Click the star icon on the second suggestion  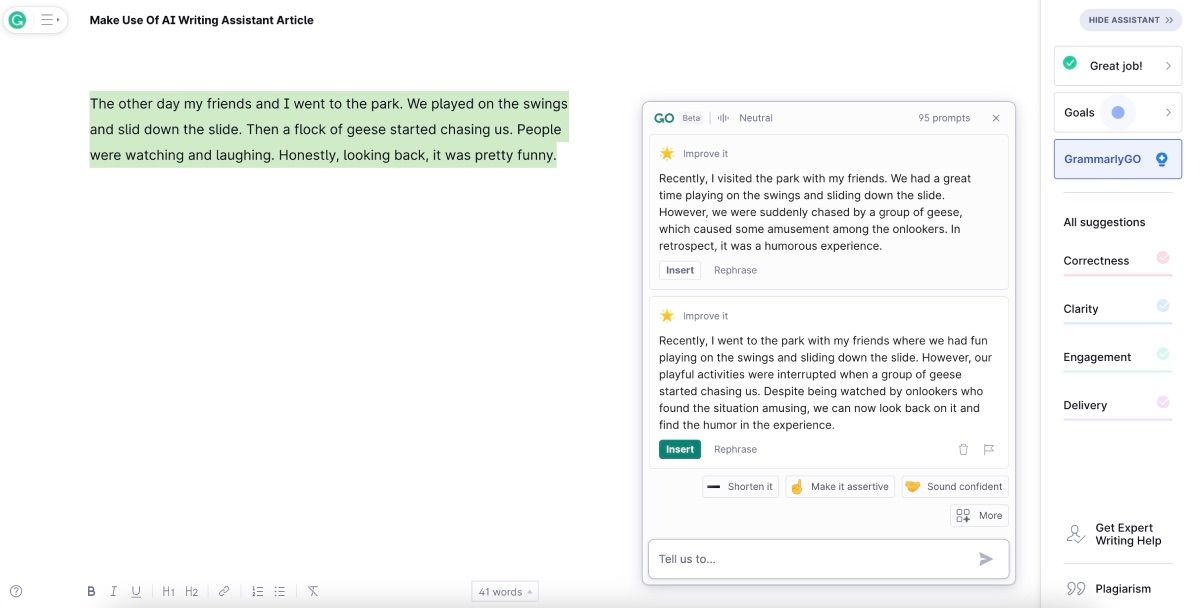pyautogui.click(x=667, y=316)
